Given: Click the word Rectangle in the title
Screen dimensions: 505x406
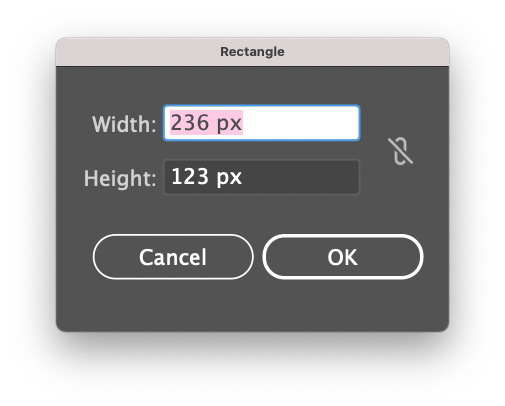Looking at the screenshot, I should (252, 52).
